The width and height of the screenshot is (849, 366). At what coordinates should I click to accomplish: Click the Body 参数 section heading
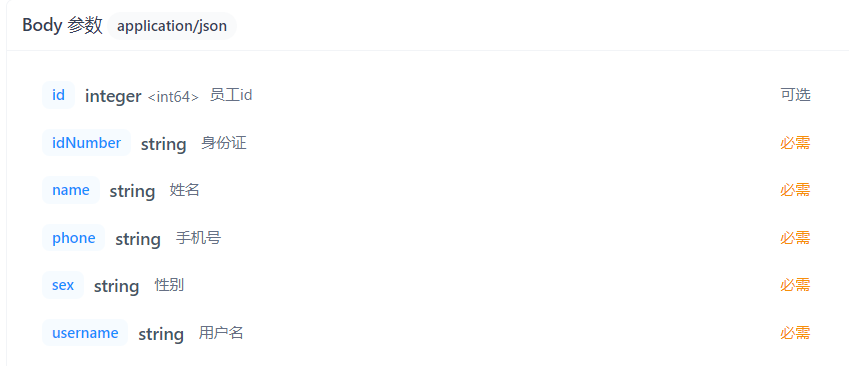pyautogui.click(x=62, y=25)
